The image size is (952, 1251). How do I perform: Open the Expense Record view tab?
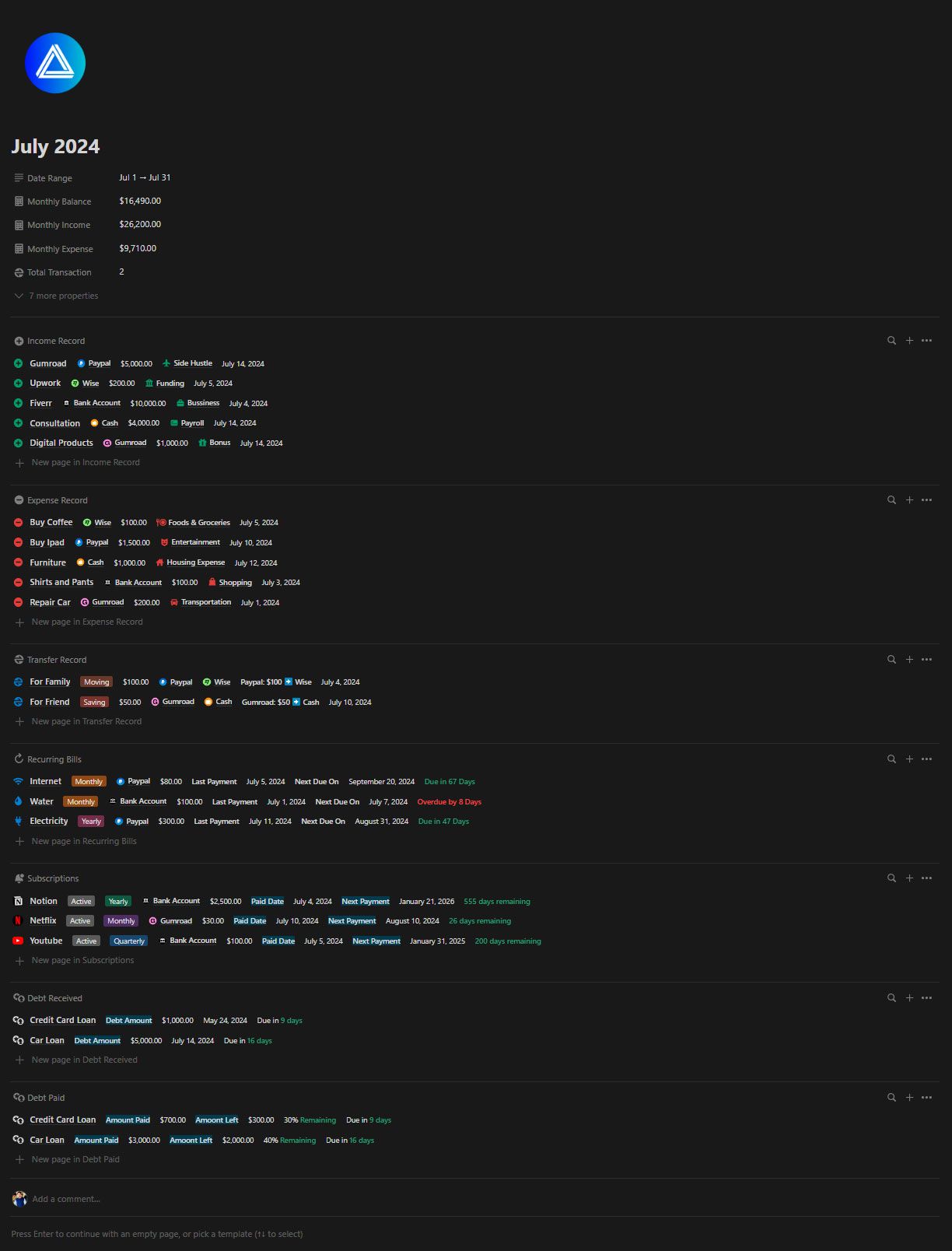51,500
